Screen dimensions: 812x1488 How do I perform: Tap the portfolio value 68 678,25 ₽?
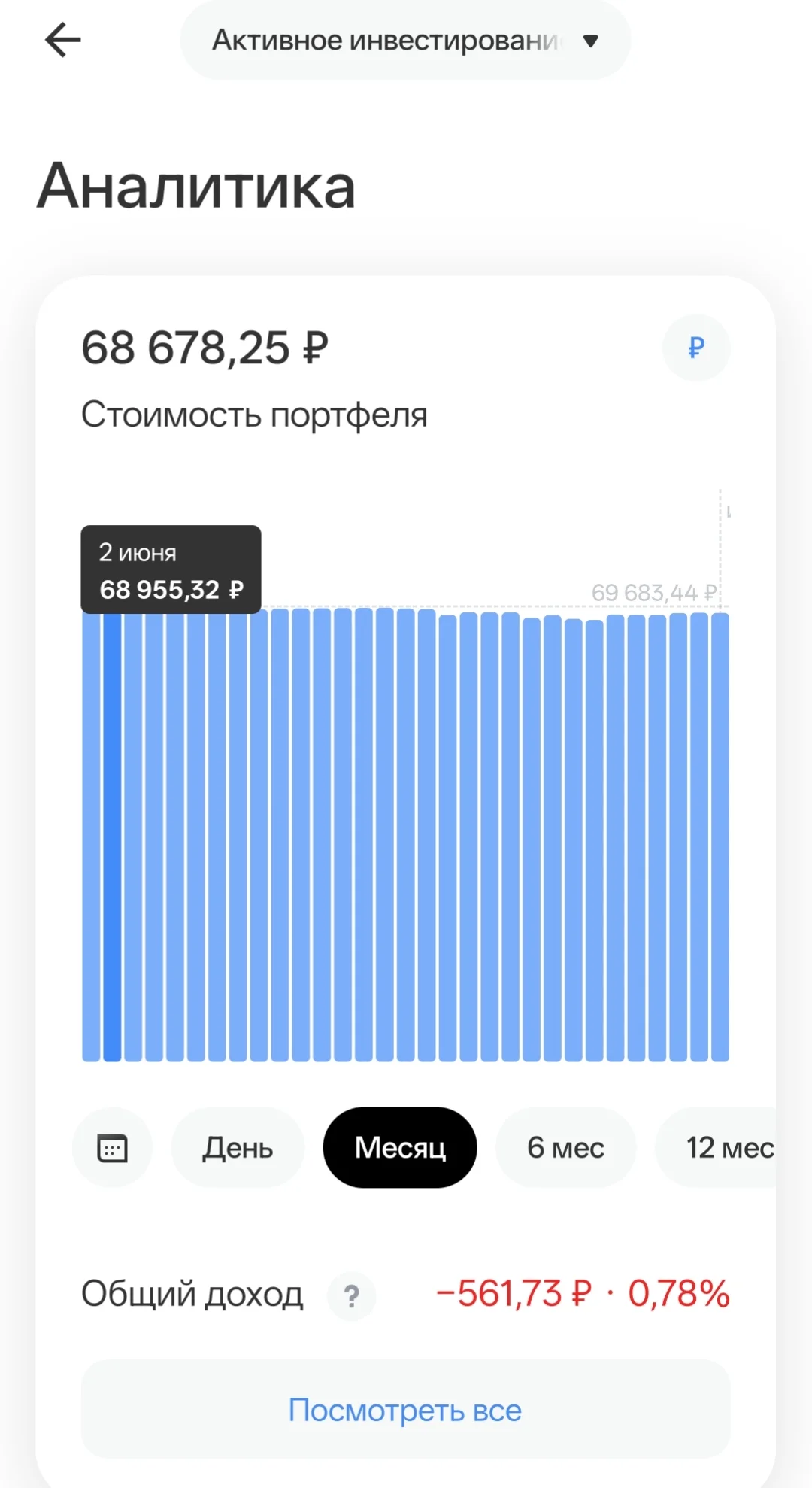205,348
